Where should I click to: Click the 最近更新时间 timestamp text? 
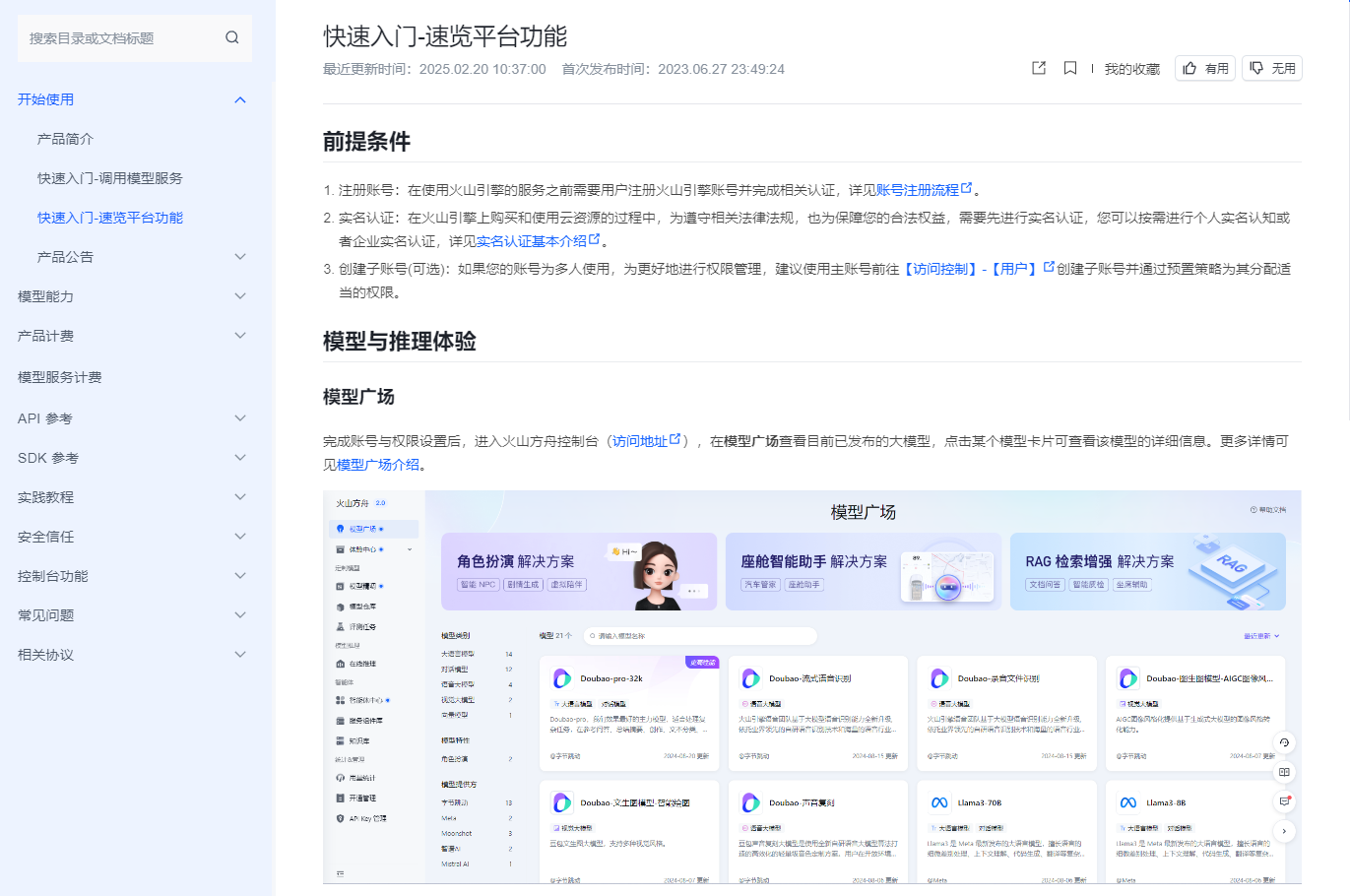tap(434, 69)
